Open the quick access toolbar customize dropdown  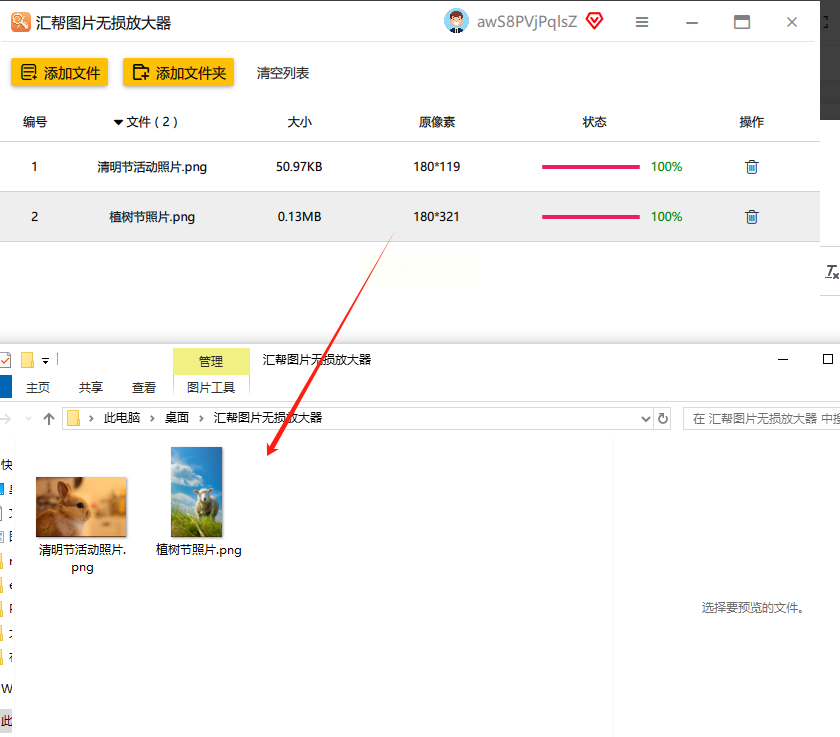tap(46, 360)
